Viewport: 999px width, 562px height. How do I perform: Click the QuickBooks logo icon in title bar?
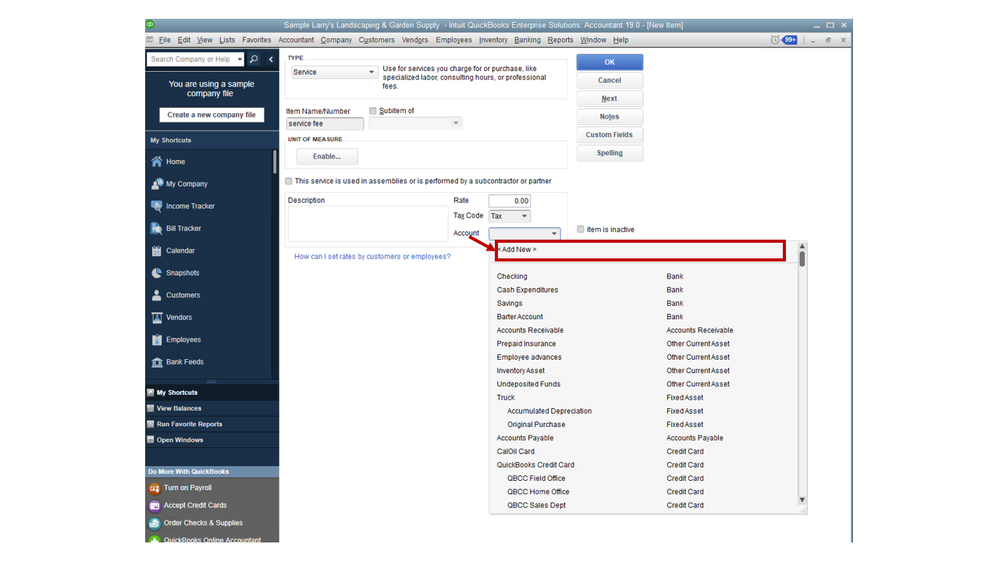(x=150, y=25)
